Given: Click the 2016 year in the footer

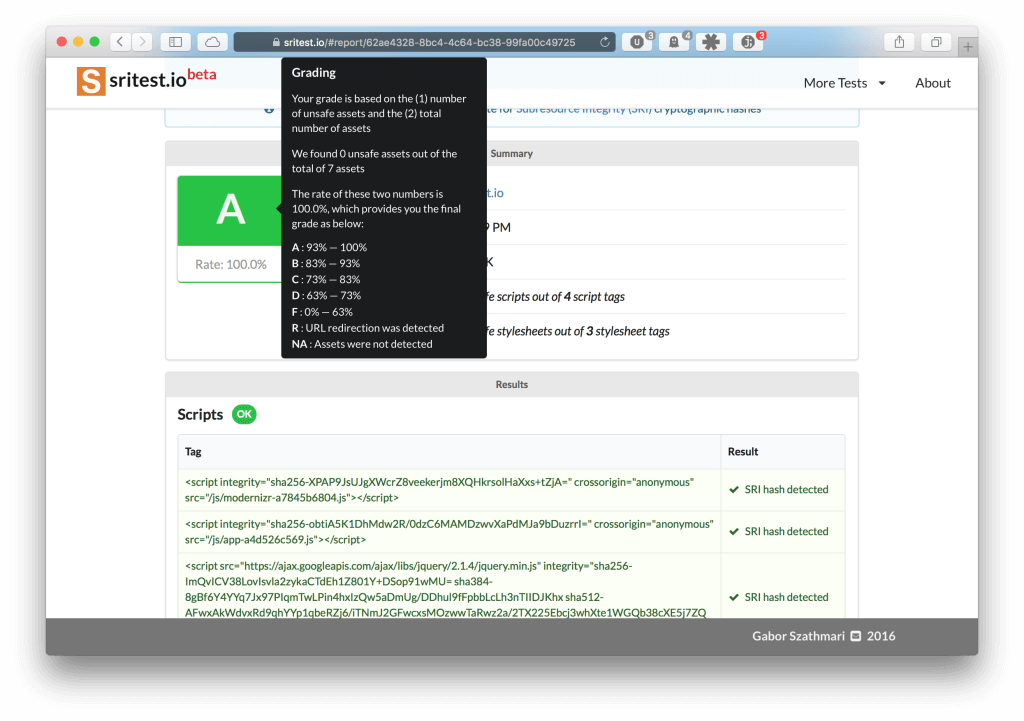Looking at the screenshot, I should point(881,636).
